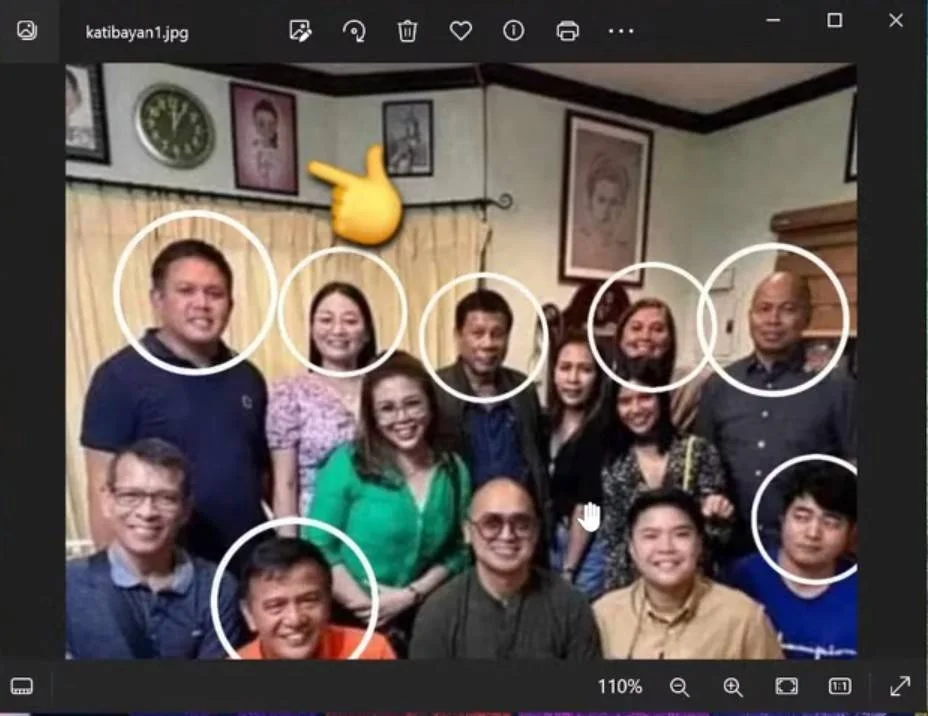Enter fullscreen with the diagonal arrow icon
The image size is (928, 716).
900,686
